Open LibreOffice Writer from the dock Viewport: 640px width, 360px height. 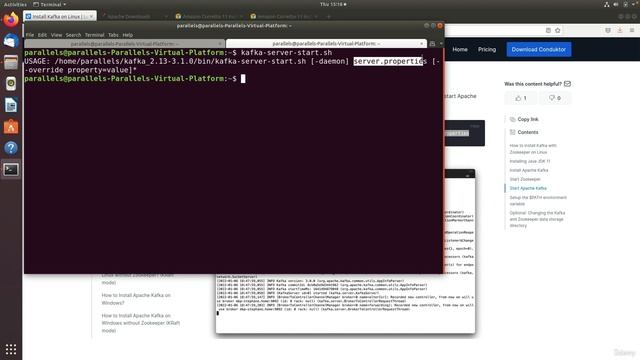click(x=11, y=105)
